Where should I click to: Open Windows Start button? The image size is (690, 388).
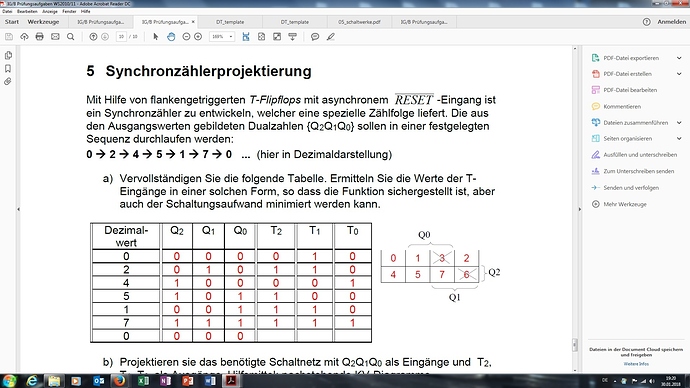click(10, 381)
